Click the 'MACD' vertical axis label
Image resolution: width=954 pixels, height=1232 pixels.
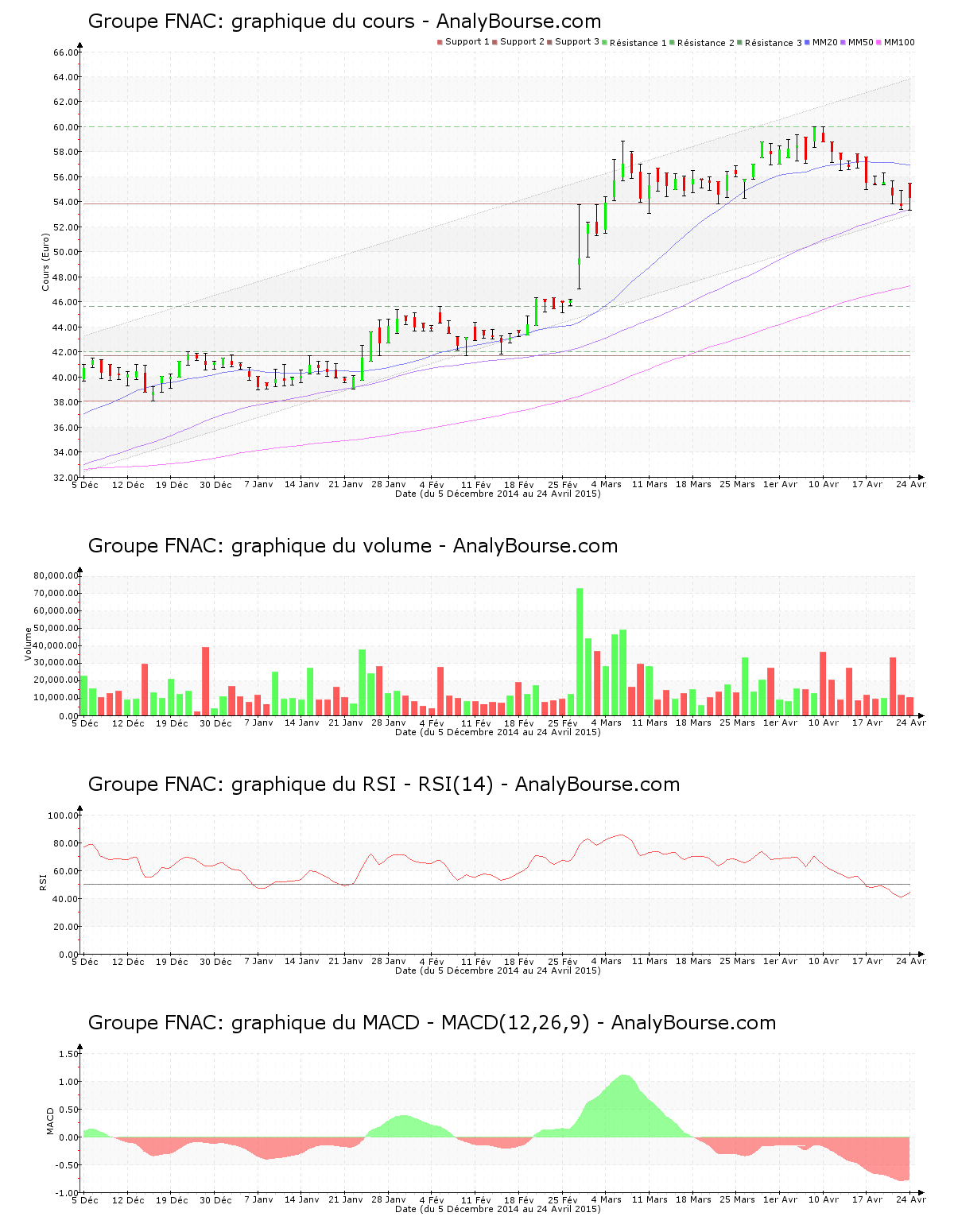51,1121
